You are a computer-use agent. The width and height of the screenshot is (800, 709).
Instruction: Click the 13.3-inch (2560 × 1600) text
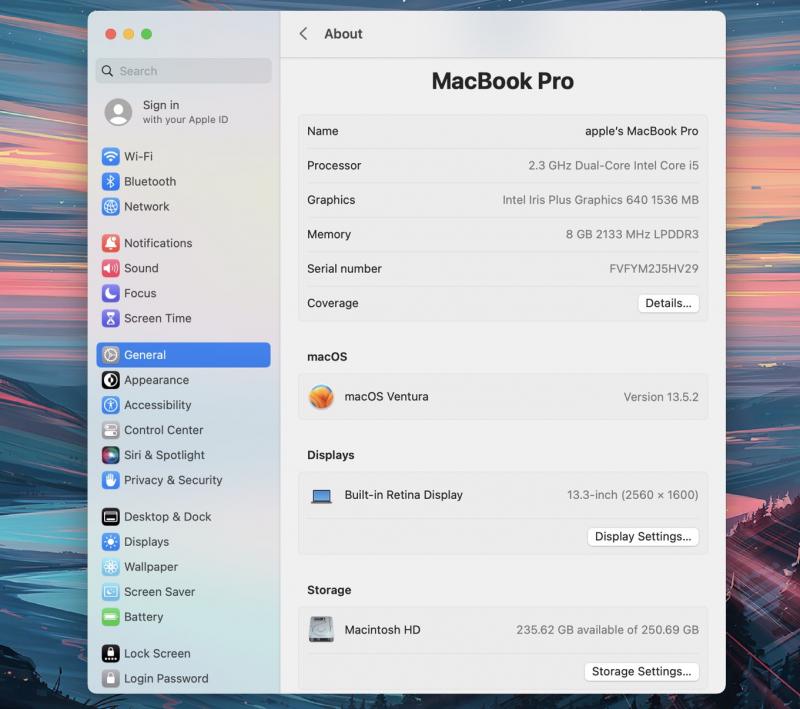(633, 495)
